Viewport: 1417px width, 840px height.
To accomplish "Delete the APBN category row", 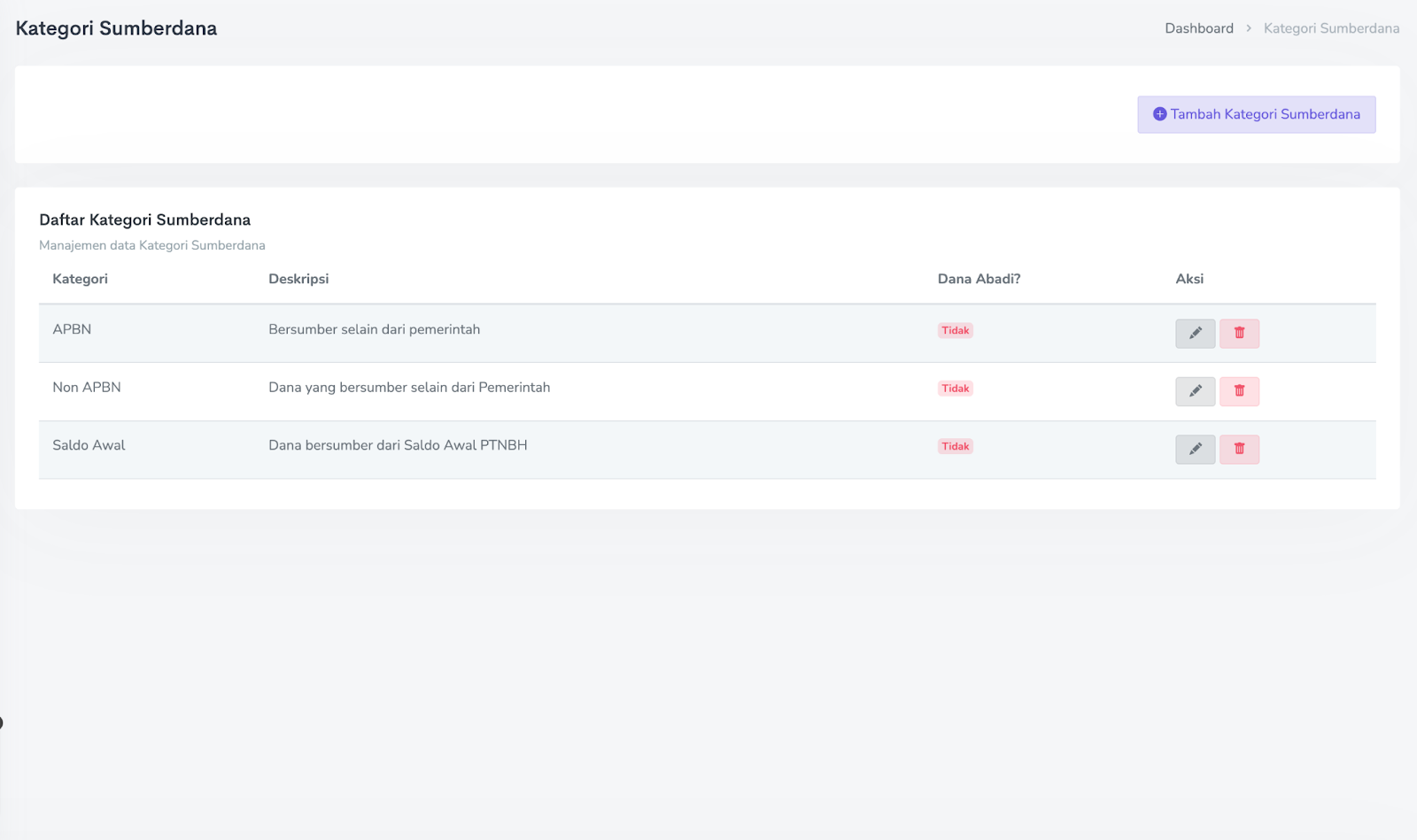I will coord(1239,334).
